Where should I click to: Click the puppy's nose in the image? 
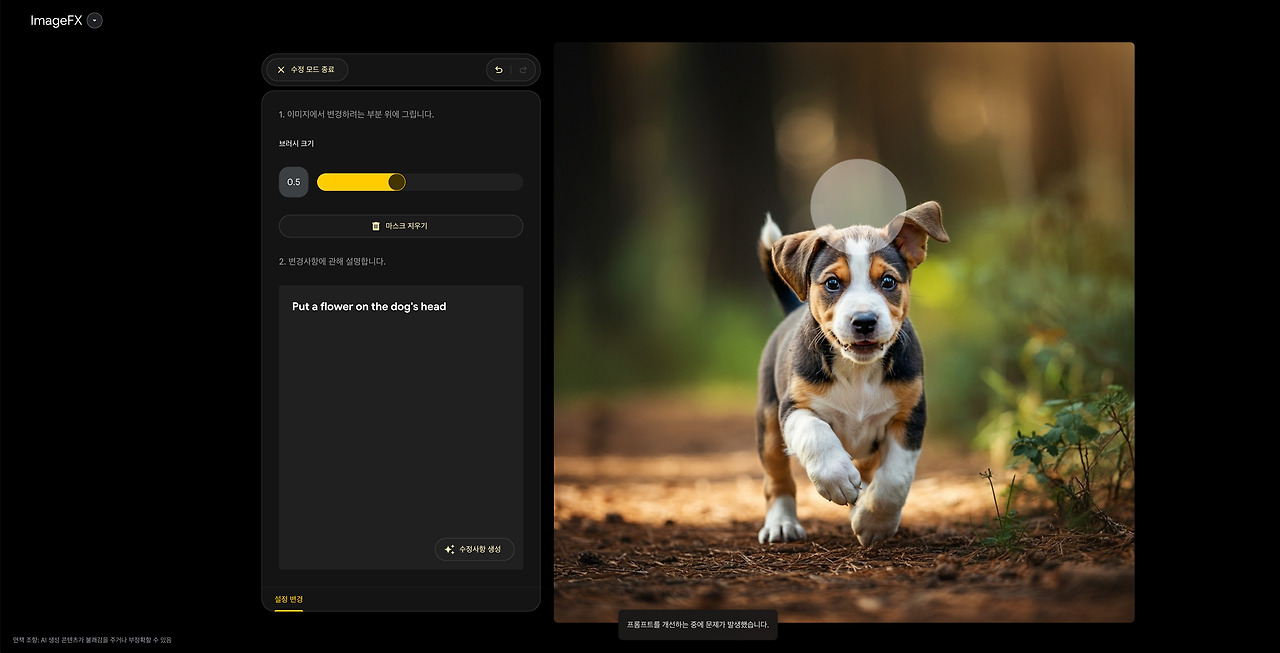coord(864,324)
